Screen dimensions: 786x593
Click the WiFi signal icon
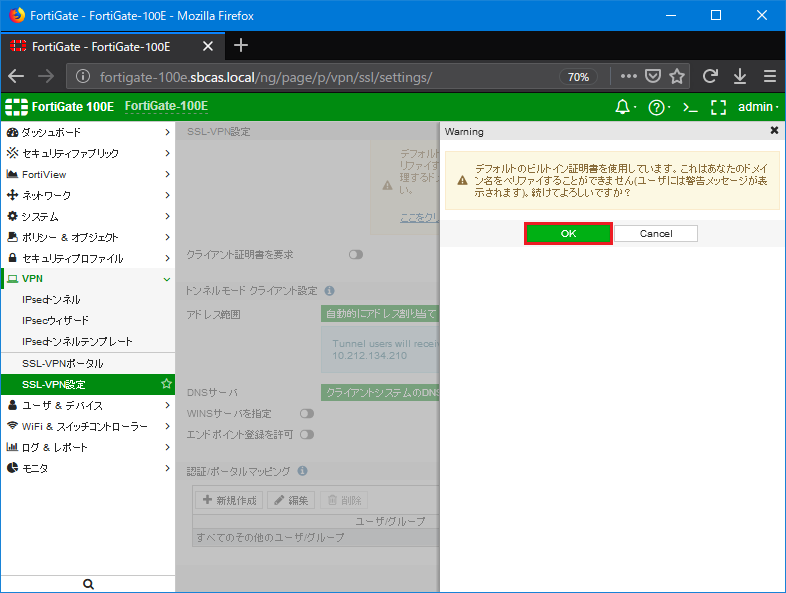pyautogui.click(x=12, y=426)
